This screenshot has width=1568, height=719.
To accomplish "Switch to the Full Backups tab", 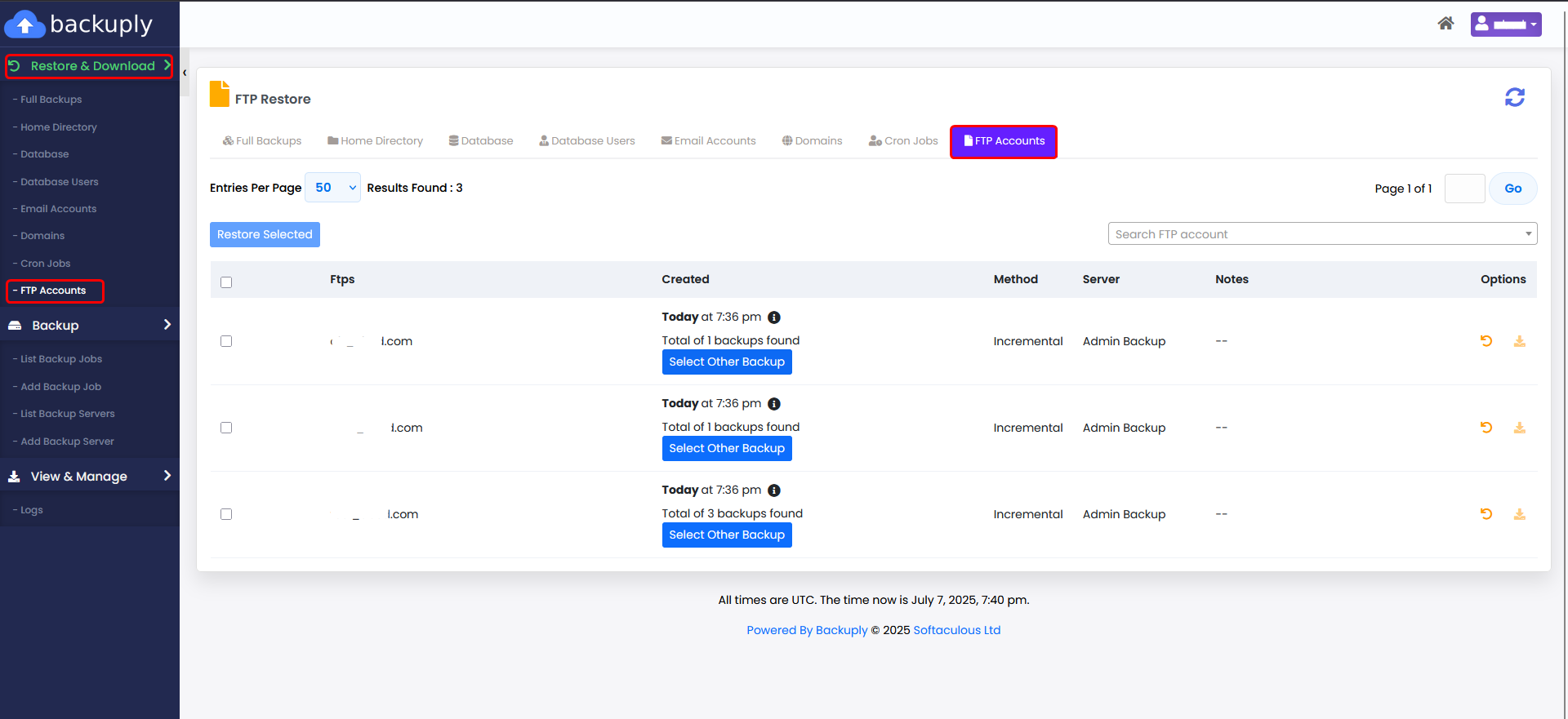I will click(x=262, y=141).
